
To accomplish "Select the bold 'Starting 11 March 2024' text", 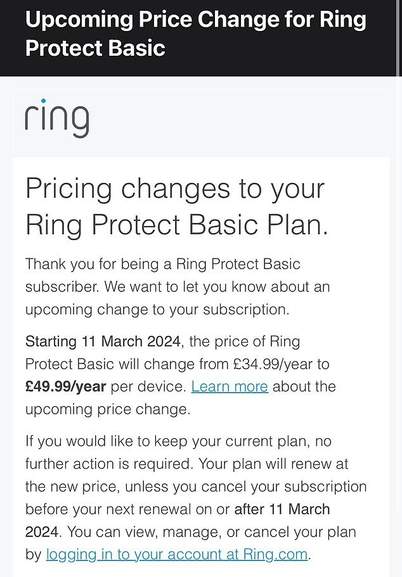I will [x=102, y=341].
